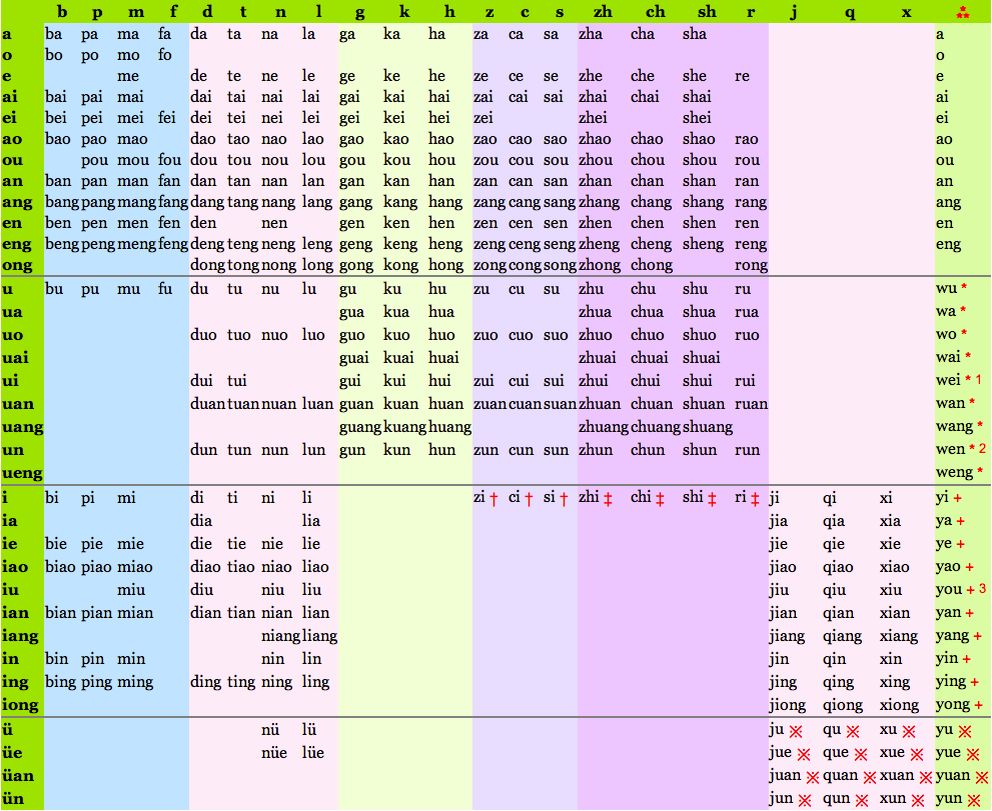Select the syllable 'juan'

pyautogui.click(x=785, y=776)
